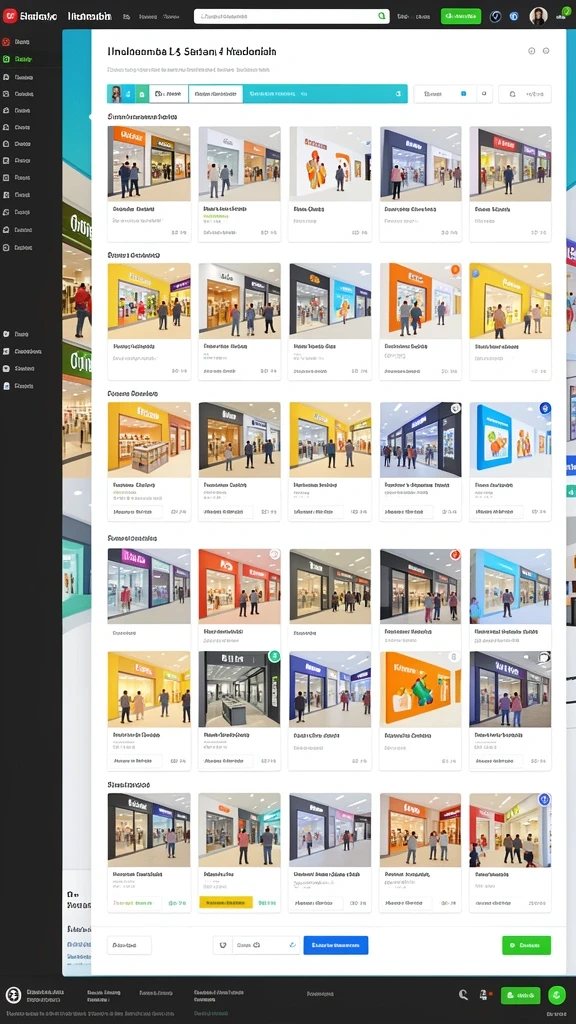This screenshot has width=576, height=1024.
Task: Click the red logo icon in top-left corner
Action: 10,16
